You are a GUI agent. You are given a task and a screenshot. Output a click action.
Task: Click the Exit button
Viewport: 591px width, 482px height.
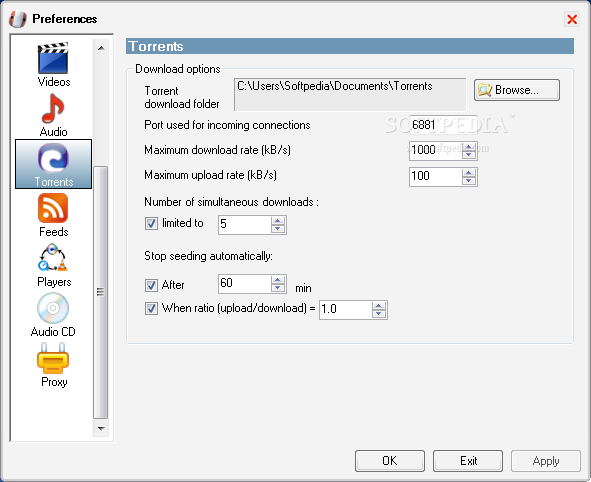click(x=468, y=461)
